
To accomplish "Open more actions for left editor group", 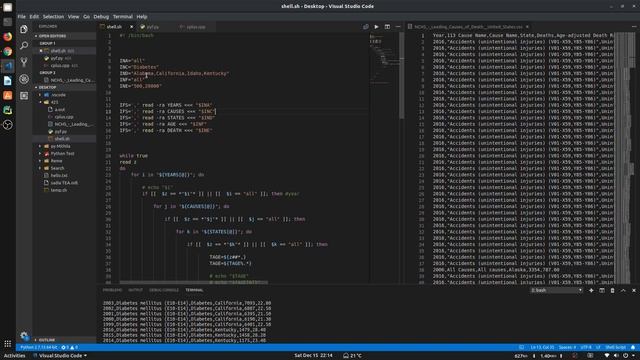I will 398,27.
